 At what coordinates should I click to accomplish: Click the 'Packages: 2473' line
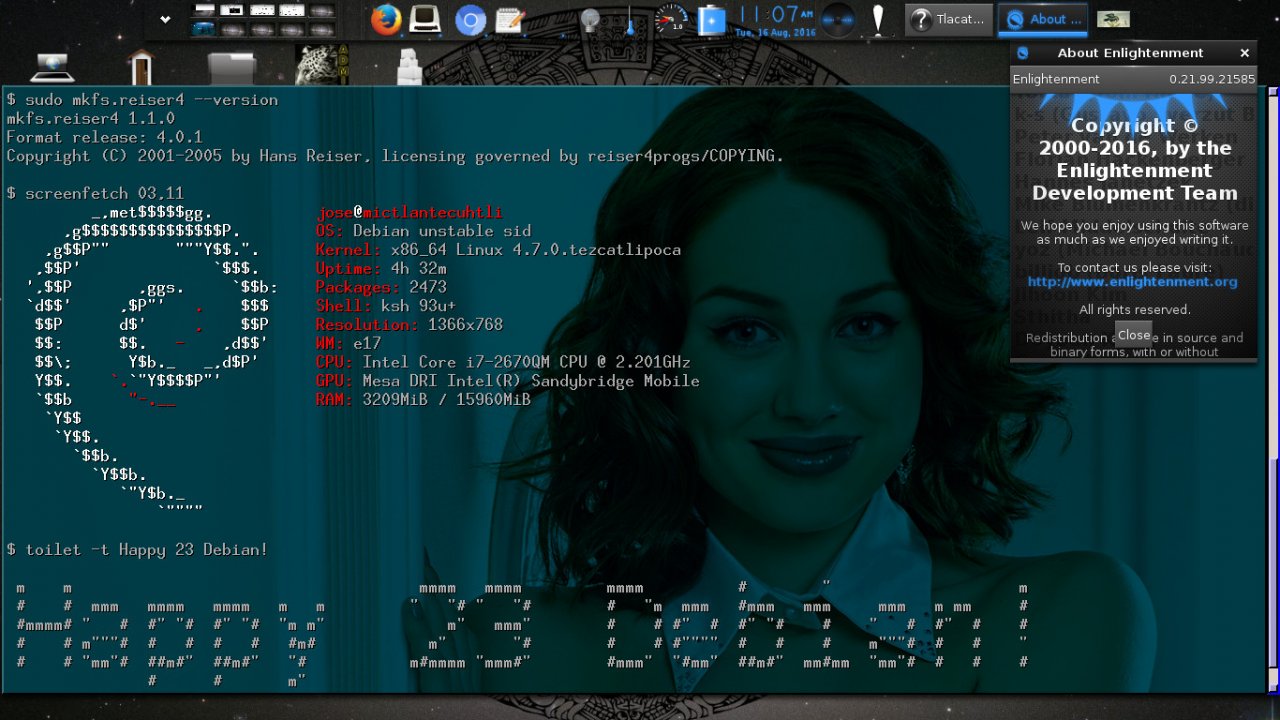[x=381, y=287]
